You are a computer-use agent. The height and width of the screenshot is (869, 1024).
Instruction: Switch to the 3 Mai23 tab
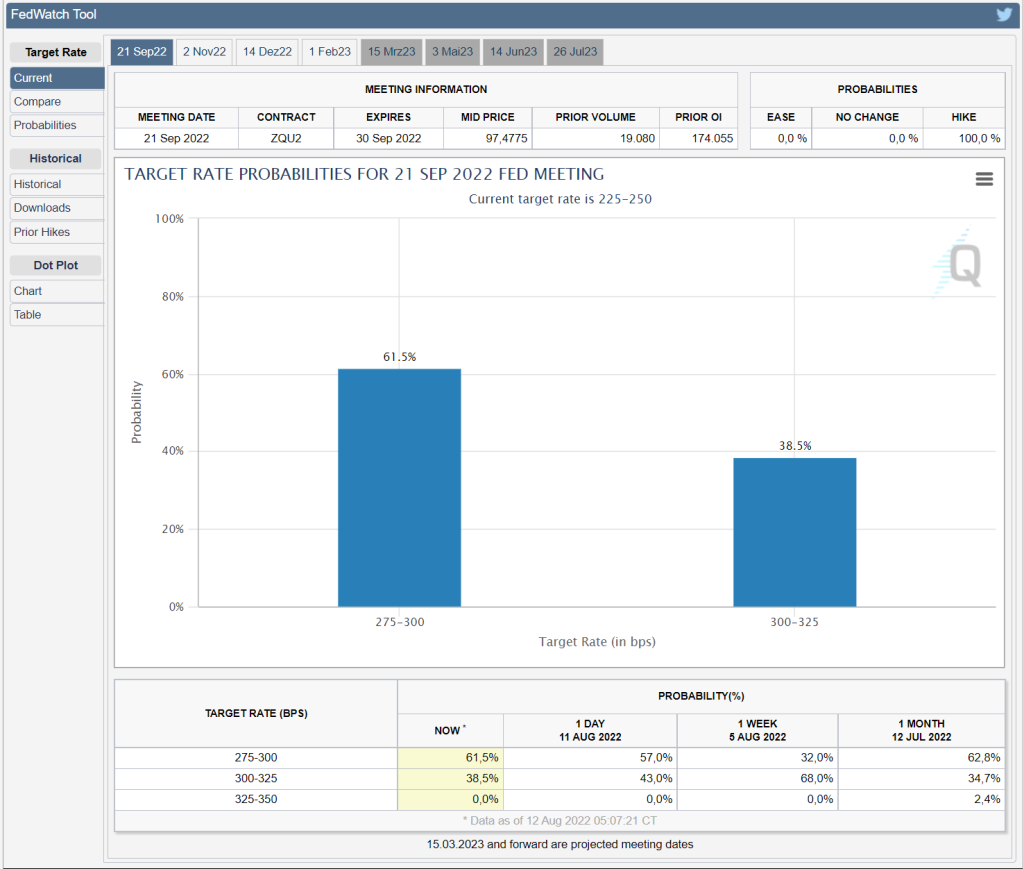(453, 52)
